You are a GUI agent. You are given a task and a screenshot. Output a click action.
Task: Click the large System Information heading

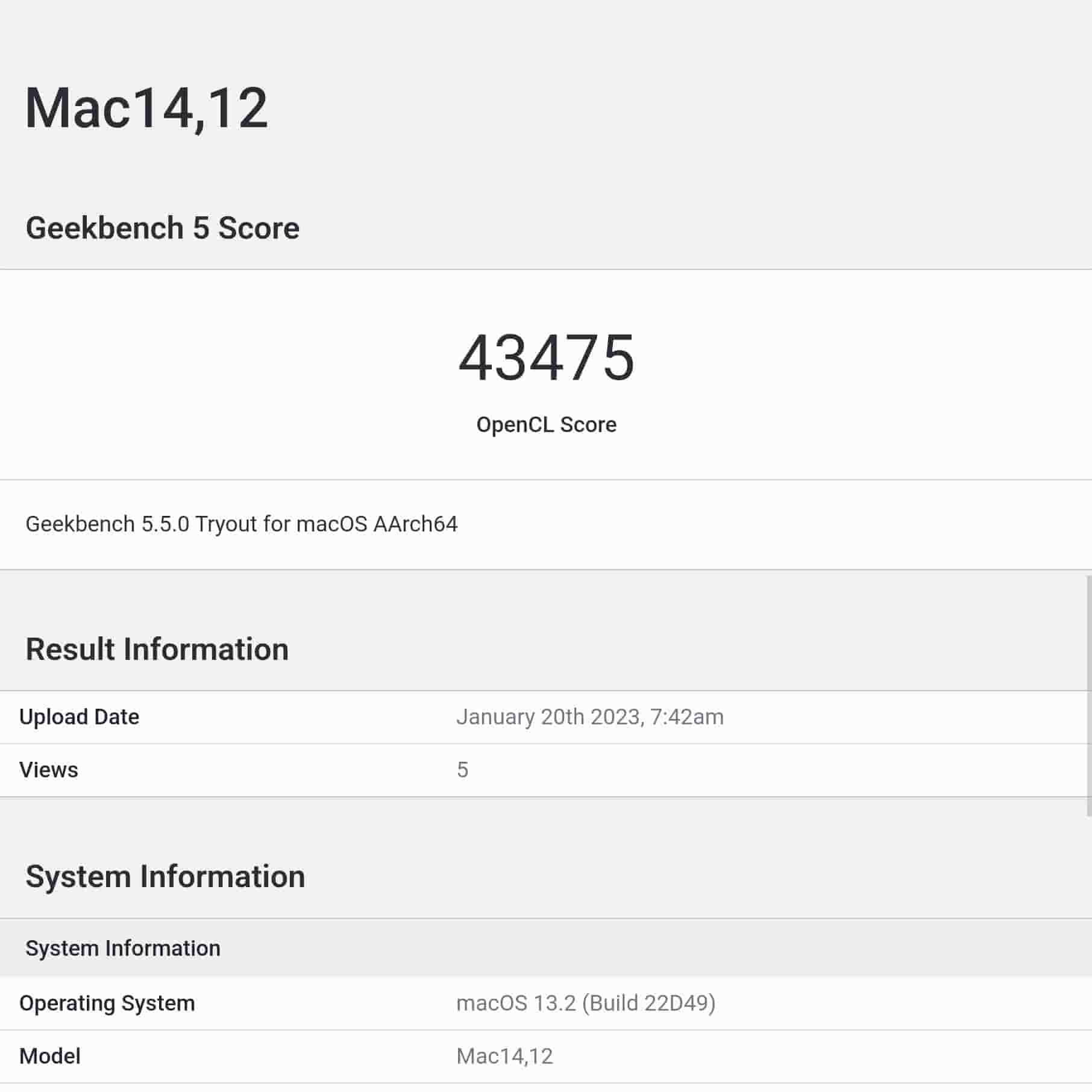(165, 877)
